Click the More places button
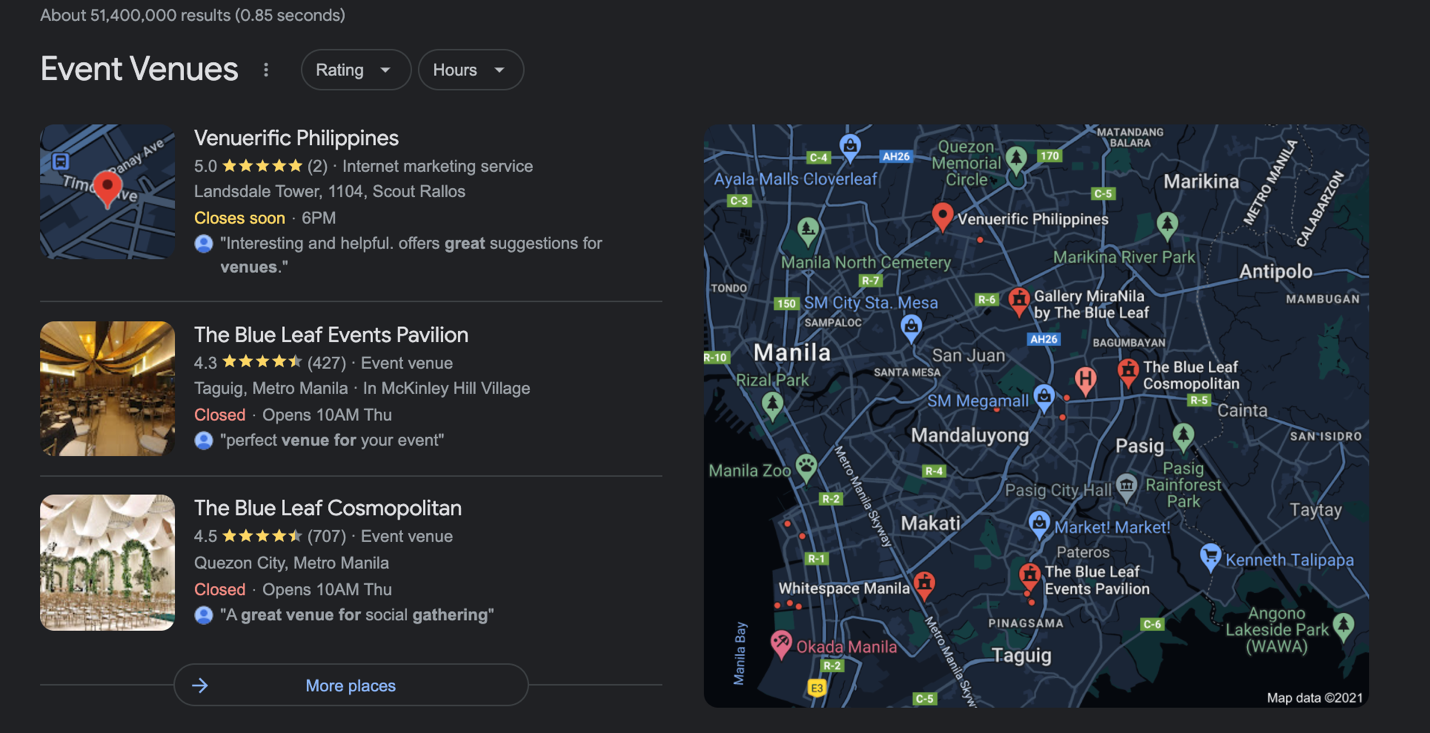1430x733 pixels. tap(351, 685)
